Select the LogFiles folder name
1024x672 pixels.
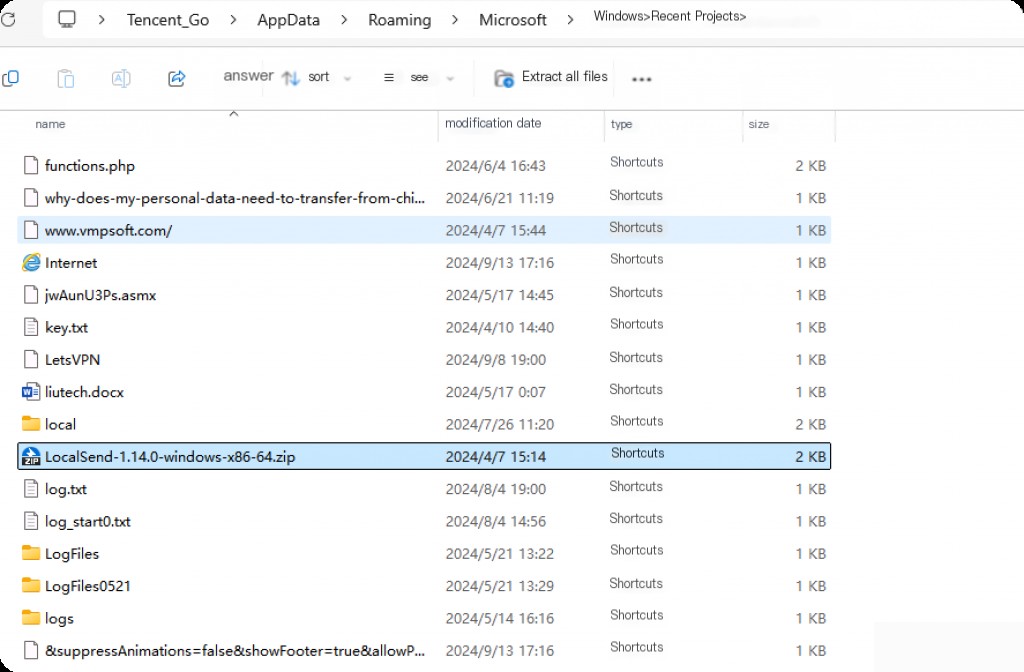coord(72,554)
